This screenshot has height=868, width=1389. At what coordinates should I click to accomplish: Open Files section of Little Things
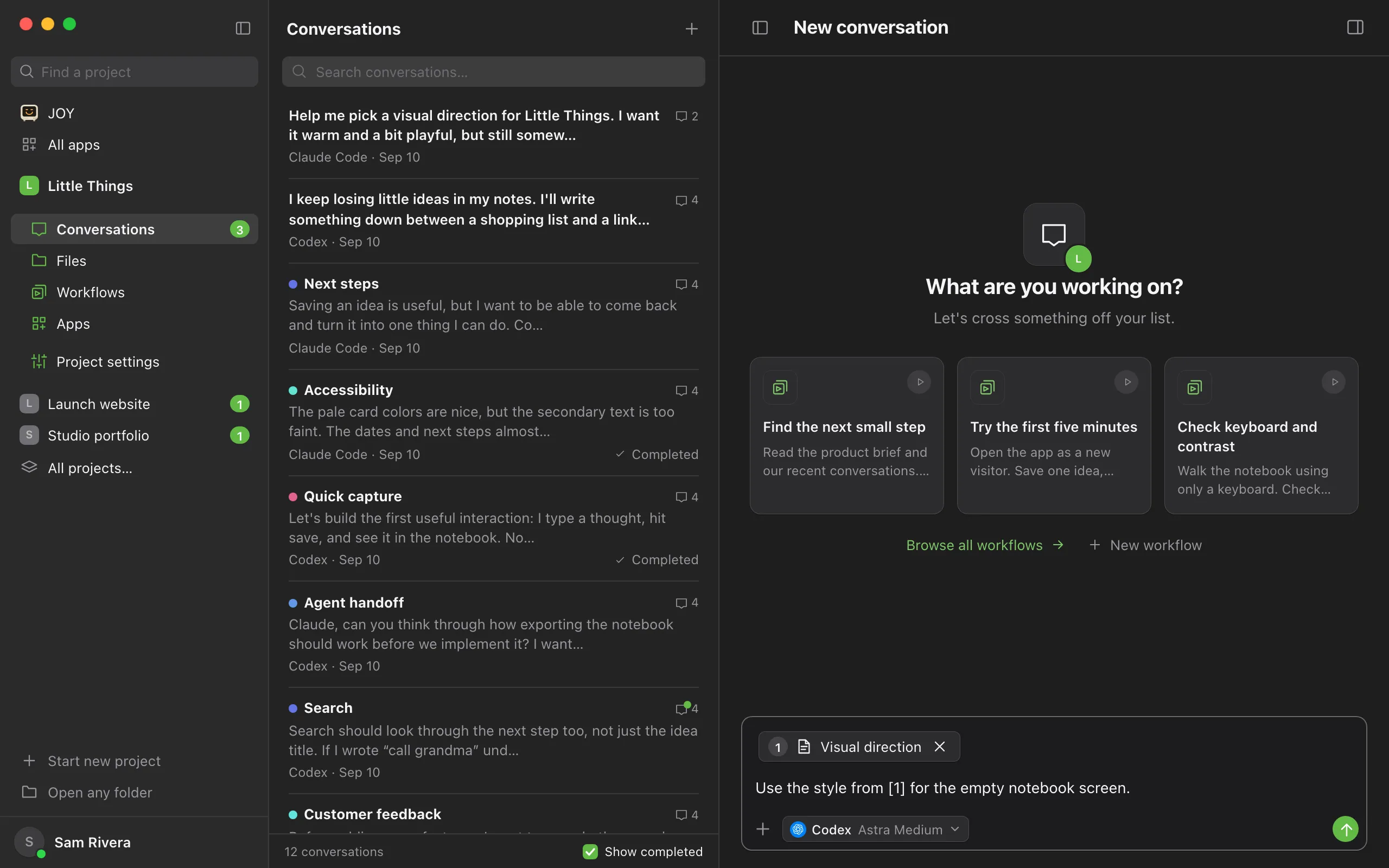(x=135, y=260)
